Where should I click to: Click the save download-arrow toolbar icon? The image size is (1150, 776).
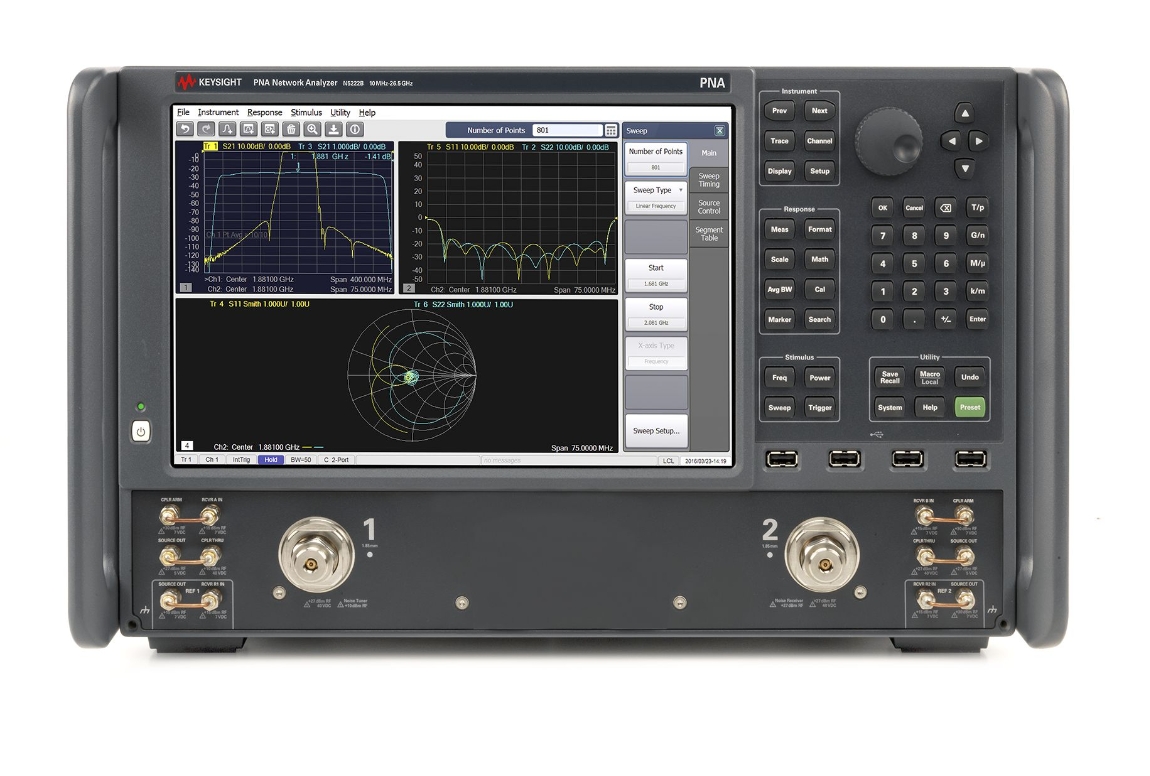[x=334, y=129]
